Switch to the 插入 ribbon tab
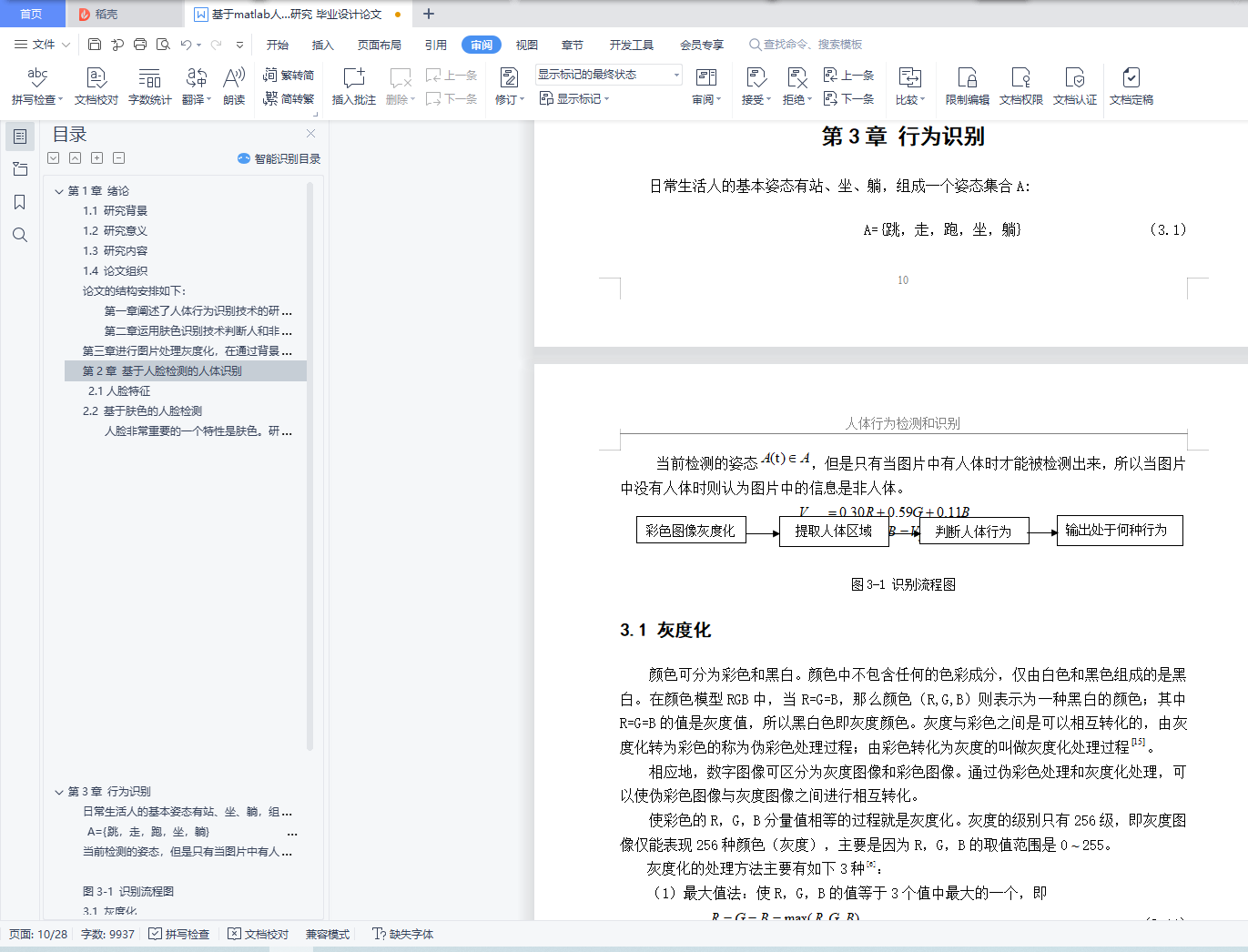The width and height of the screenshot is (1248, 952). (323, 45)
